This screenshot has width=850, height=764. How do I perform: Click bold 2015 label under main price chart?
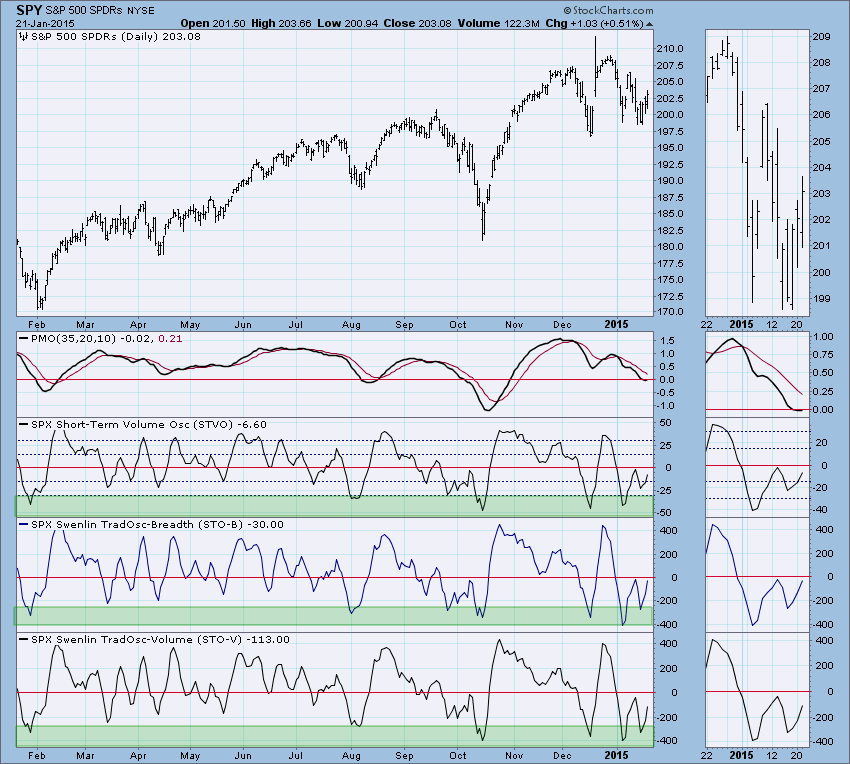(x=616, y=324)
